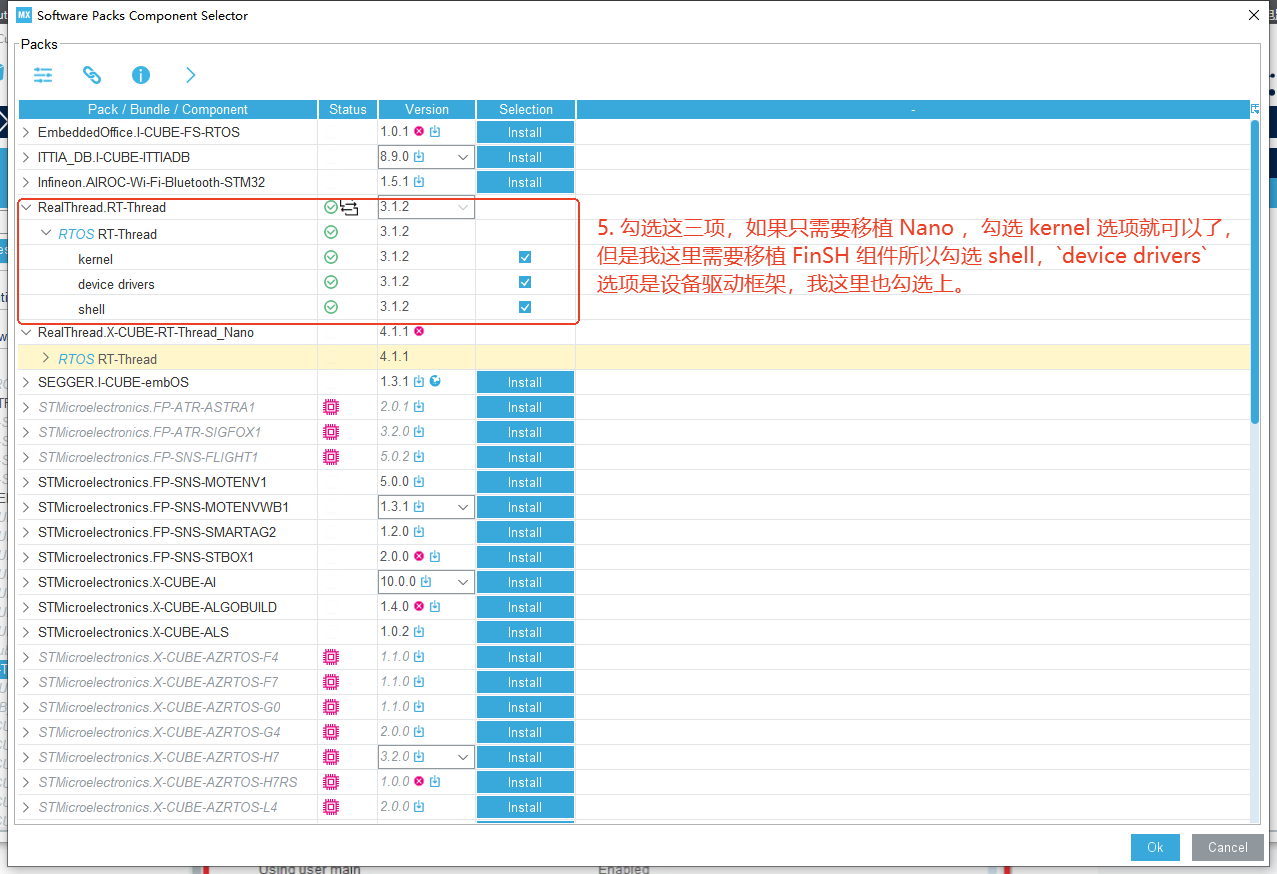1277x874 pixels.
Task: Click the green check status of shell
Action: click(x=331, y=307)
